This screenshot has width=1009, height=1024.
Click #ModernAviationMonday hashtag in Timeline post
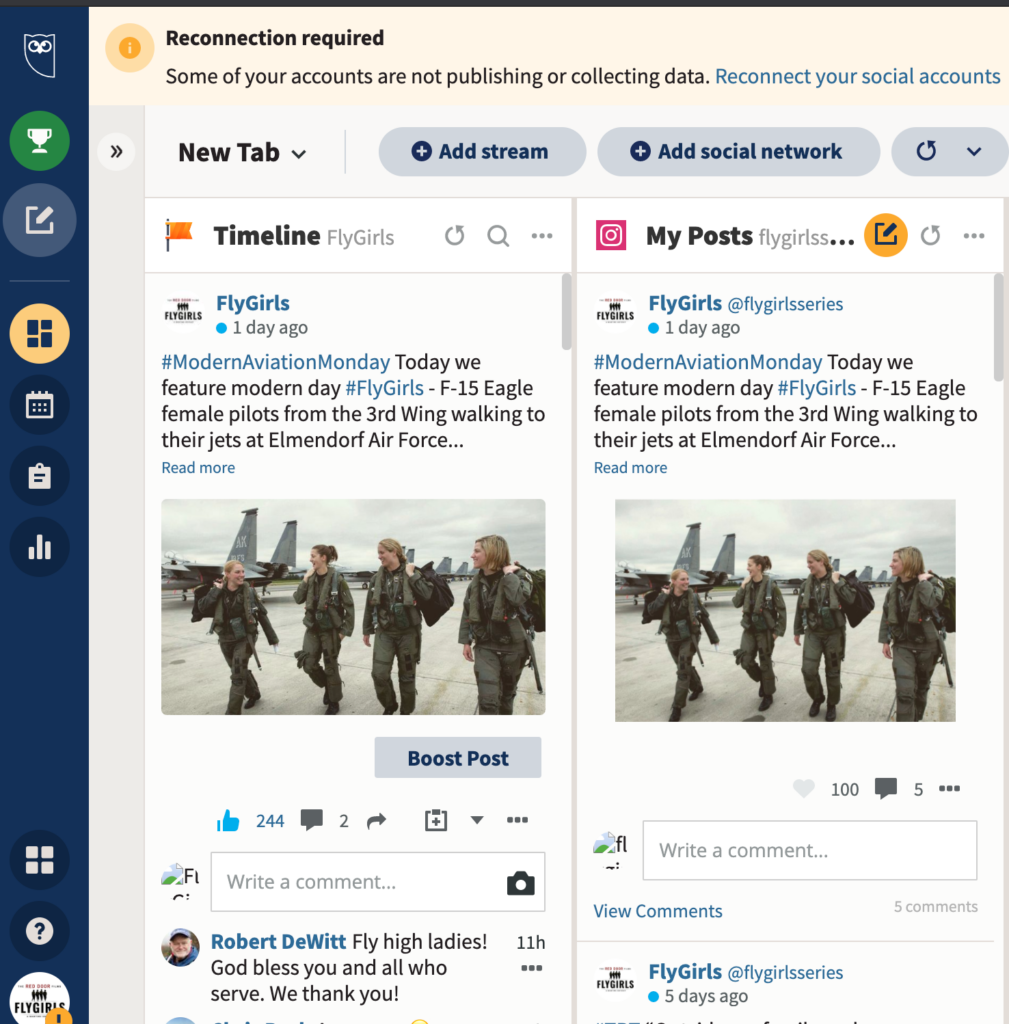click(x=276, y=362)
